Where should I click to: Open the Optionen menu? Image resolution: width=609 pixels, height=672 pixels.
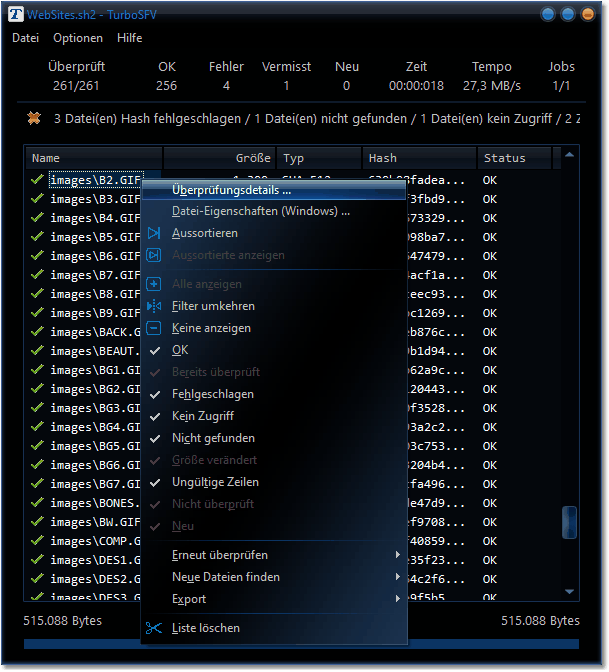78,38
